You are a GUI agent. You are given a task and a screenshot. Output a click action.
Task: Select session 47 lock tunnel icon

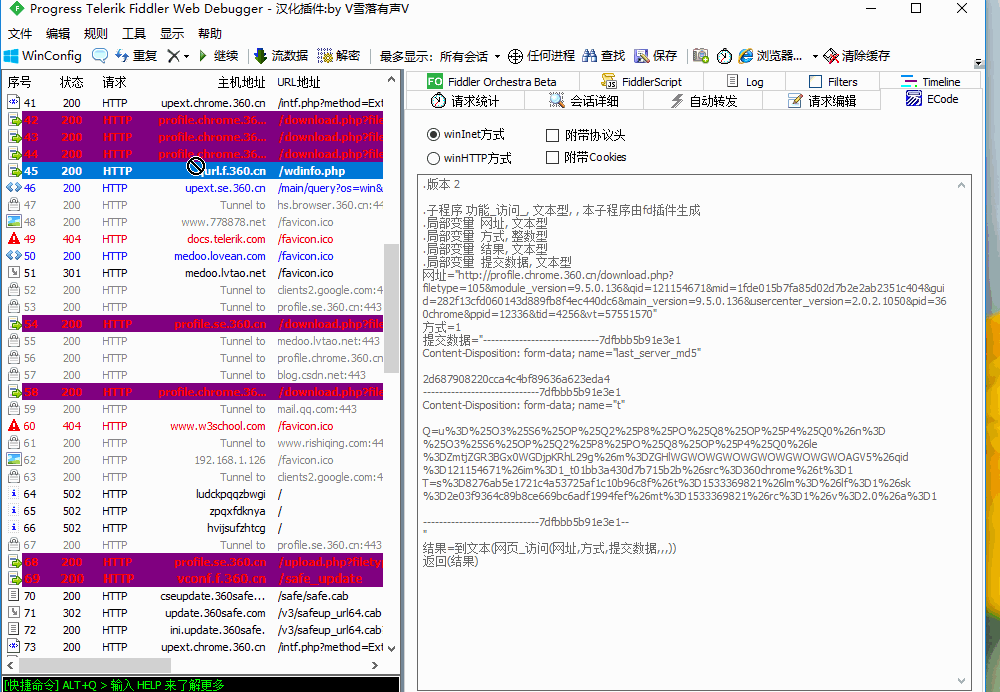[x=13, y=205]
